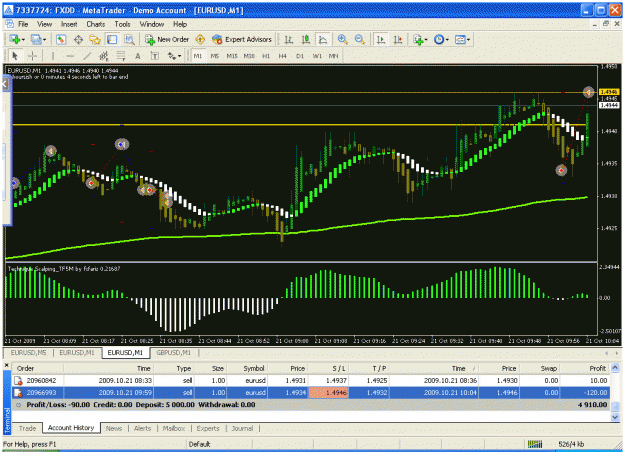Select the Crosshair tool
This screenshot has width=625, height=452.
click(32, 56)
